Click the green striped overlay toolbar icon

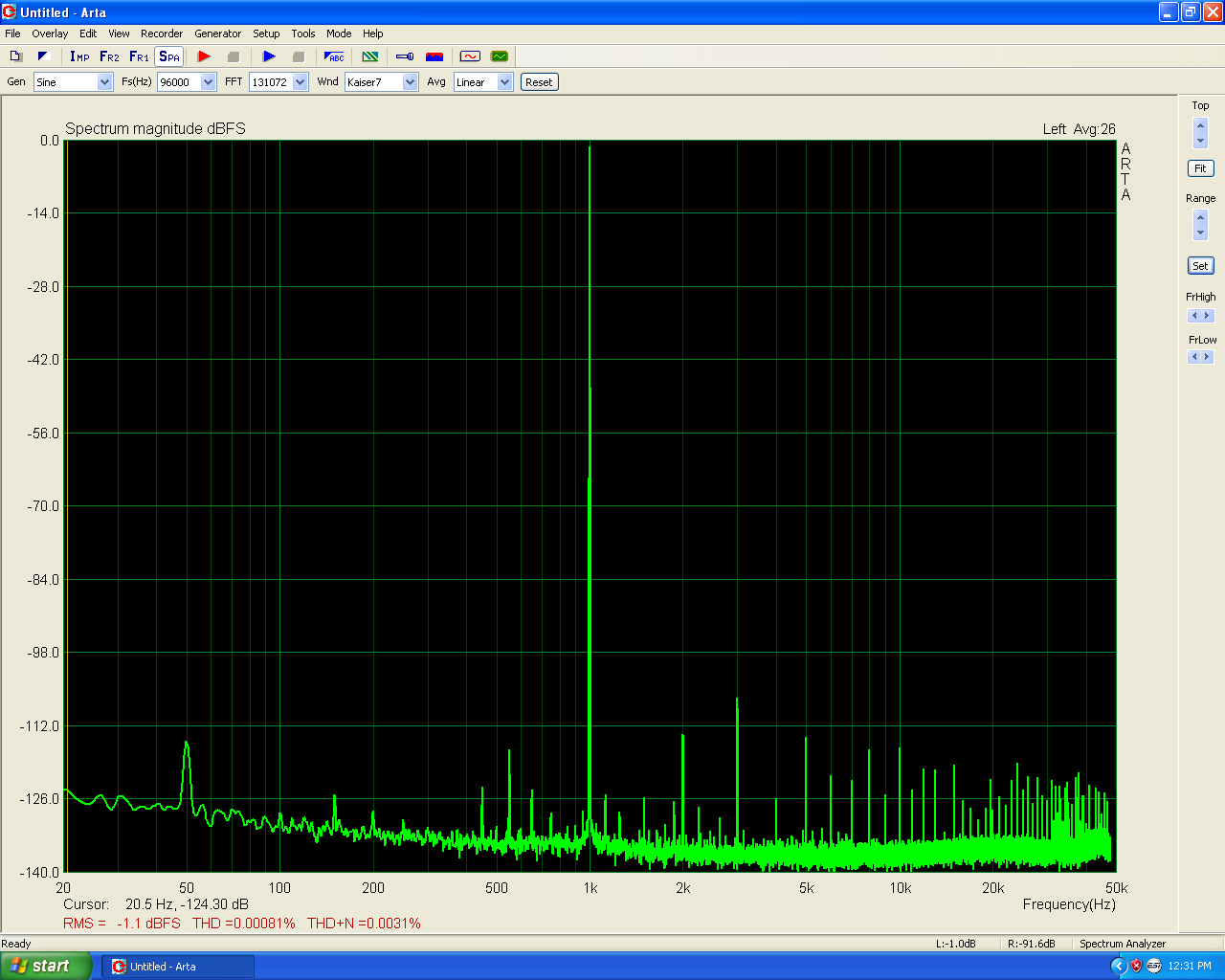[x=370, y=56]
